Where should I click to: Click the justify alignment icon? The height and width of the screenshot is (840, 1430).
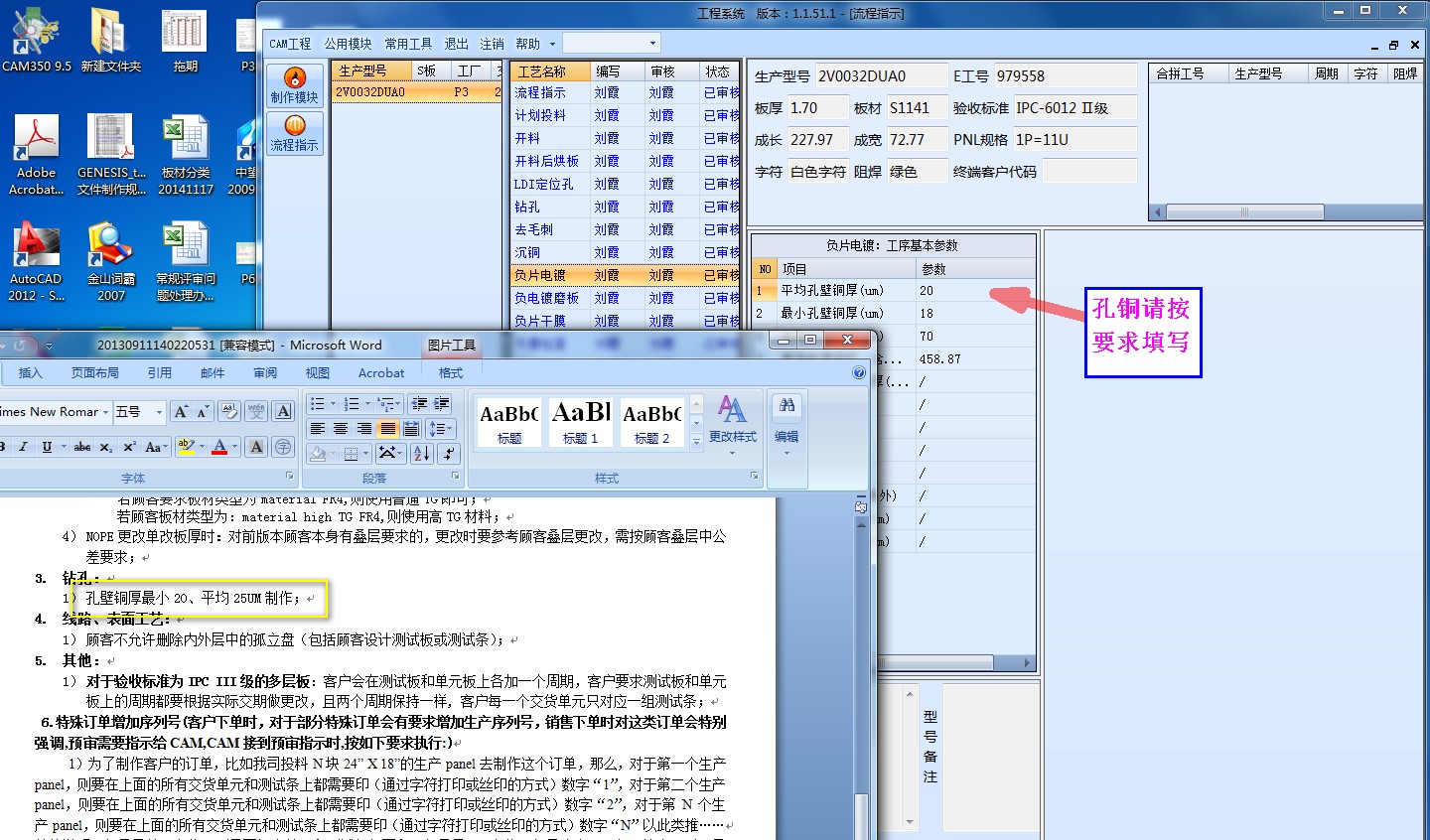click(387, 429)
